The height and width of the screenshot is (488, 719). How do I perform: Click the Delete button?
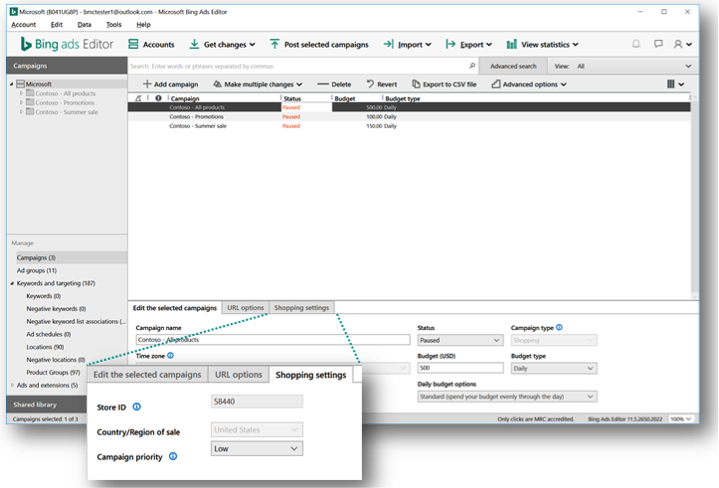pos(334,84)
